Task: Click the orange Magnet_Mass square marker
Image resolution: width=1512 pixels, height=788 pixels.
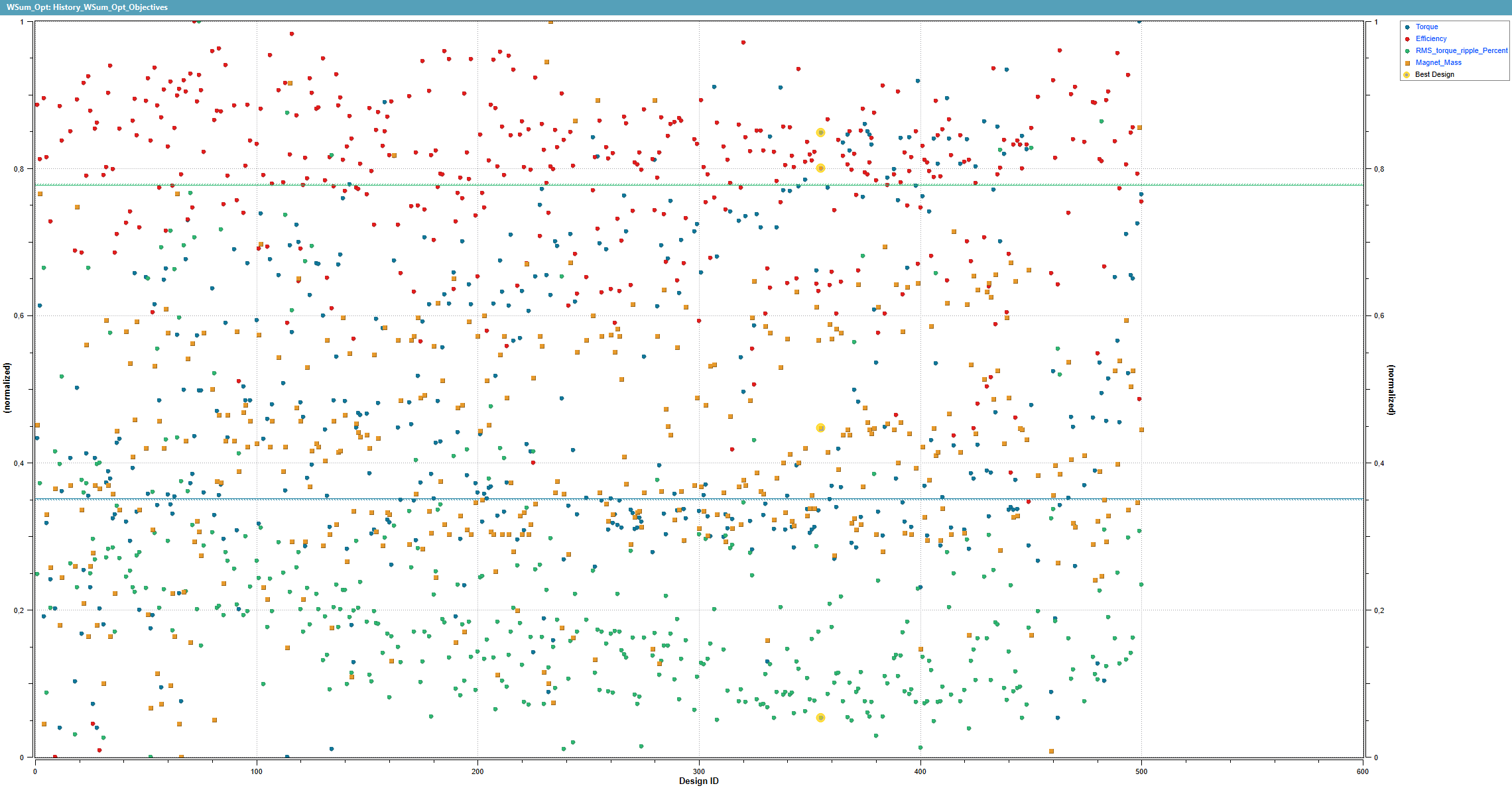Action: (x=1407, y=63)
